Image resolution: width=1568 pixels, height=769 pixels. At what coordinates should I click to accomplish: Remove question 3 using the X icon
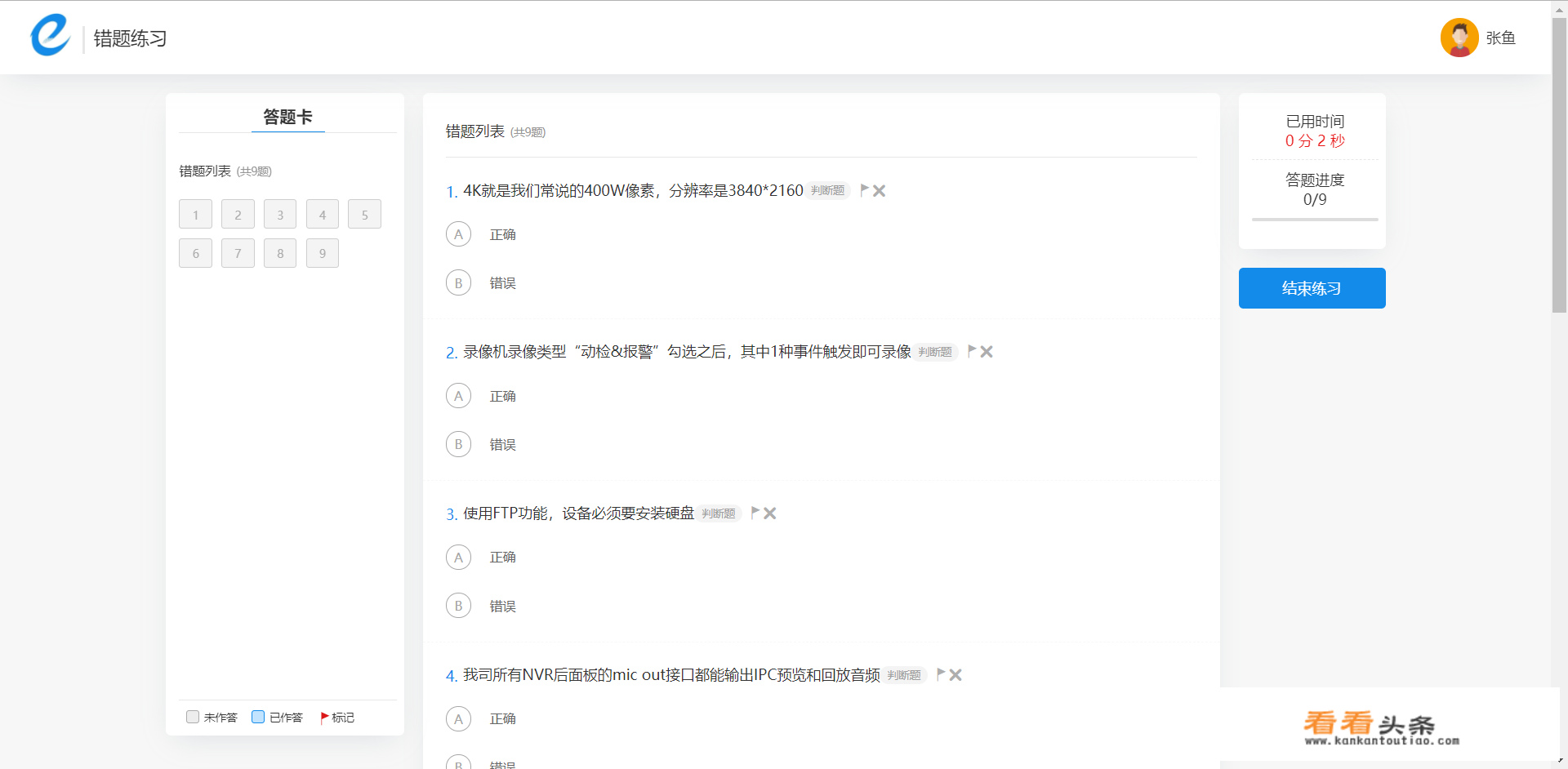770,513
